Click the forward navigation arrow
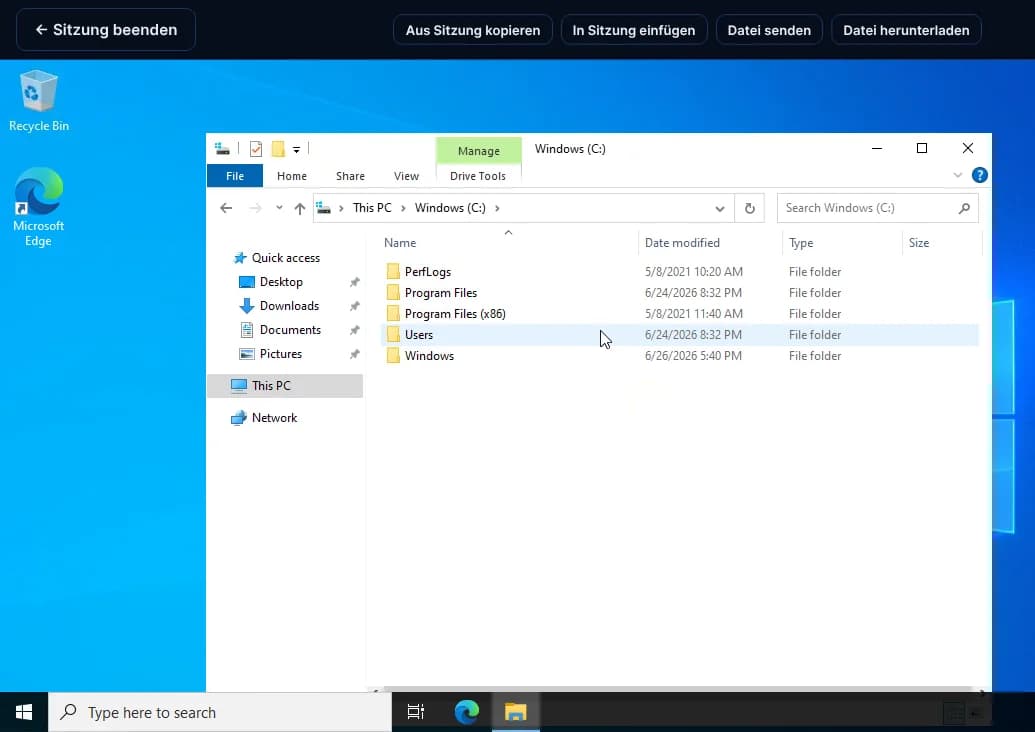Image resolution: width=1035 pixels, height=732 pixels. pos(255,209)
